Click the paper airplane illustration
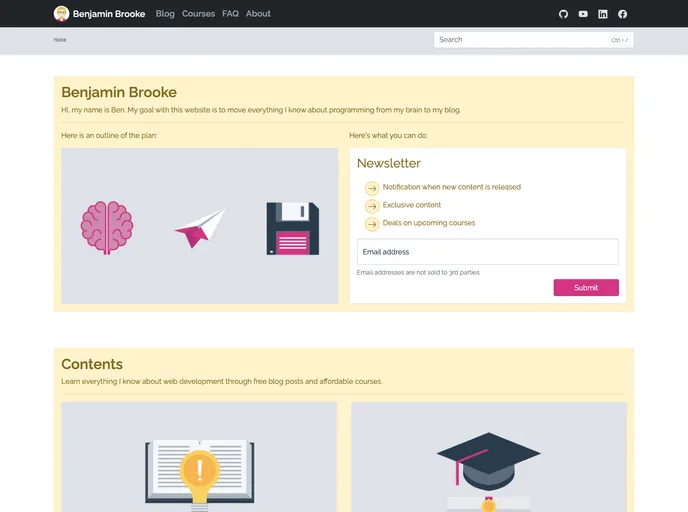Viewport: 688px width, 512px height. tap(200, 228)
